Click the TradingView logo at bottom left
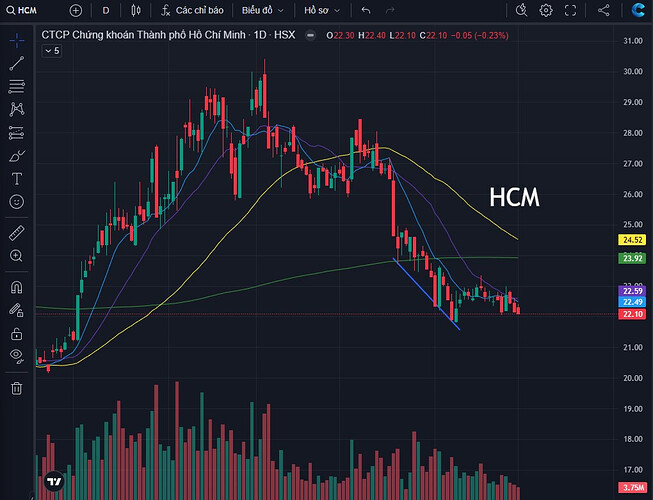This screenshot has width=653, height=500. tap(54, 482)
